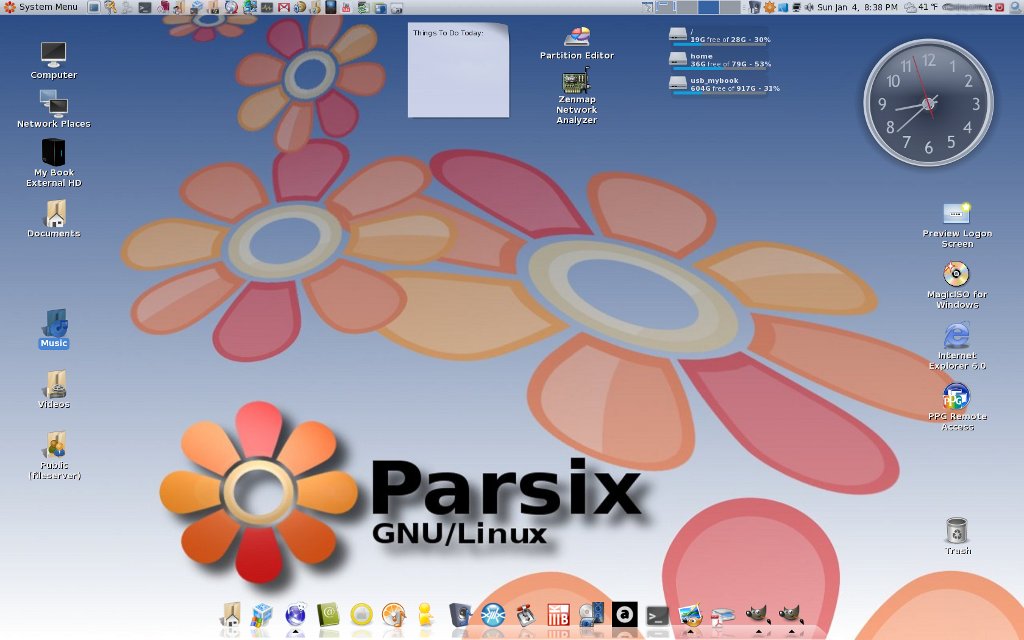Click the analog clock widget
1024x640 pixels.
(x=928, y=103)
